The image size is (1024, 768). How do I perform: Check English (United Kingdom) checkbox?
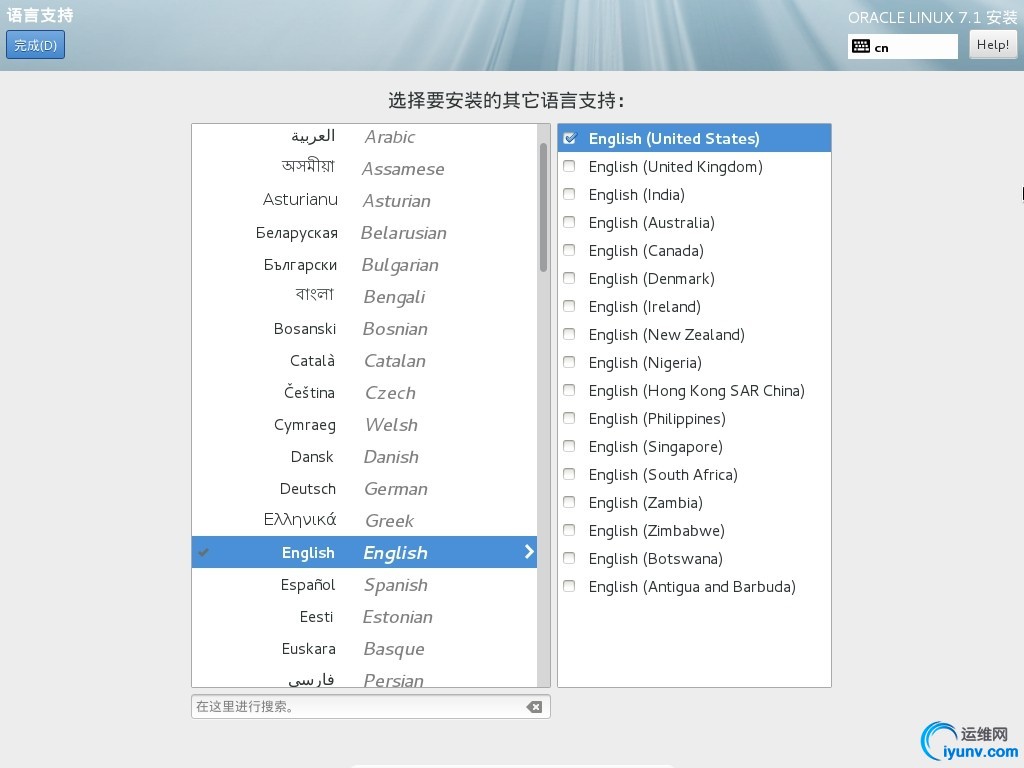click(569, 167)
